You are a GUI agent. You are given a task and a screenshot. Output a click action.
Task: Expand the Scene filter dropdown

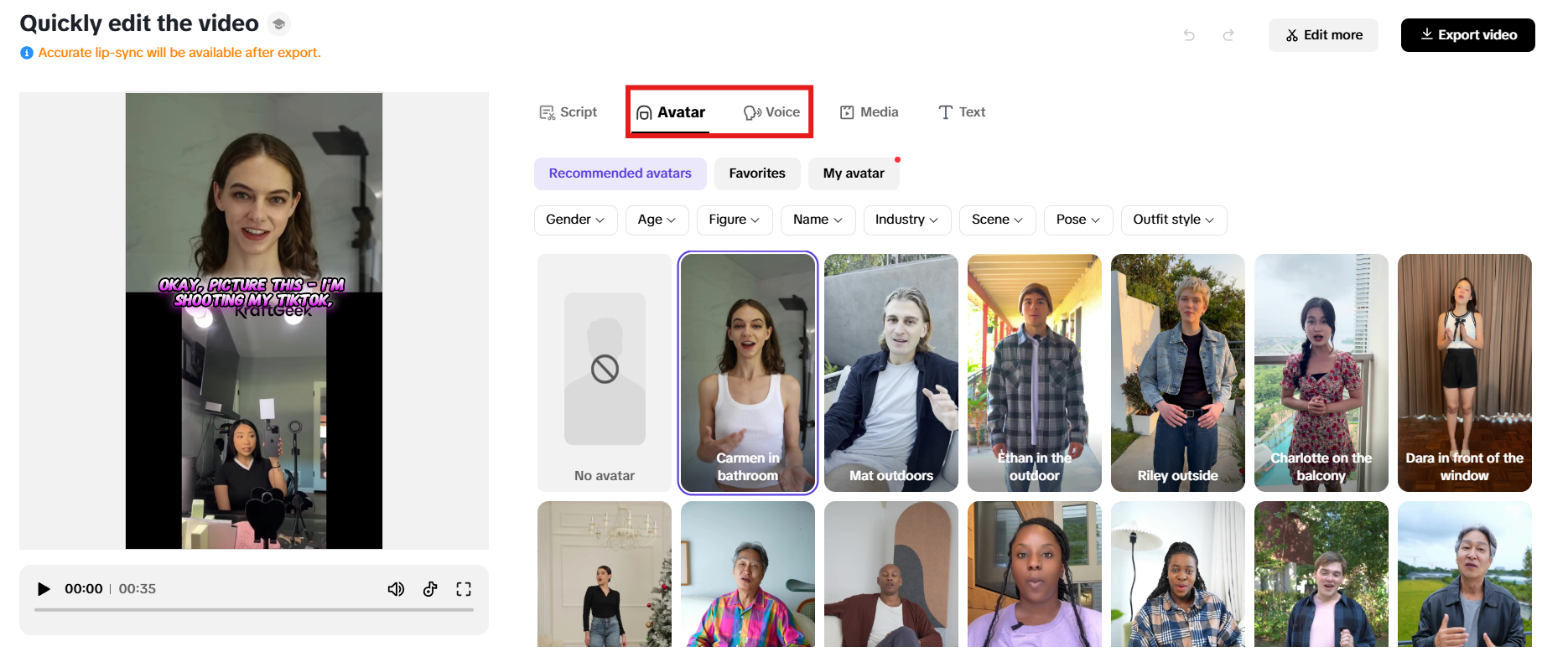point(997,220)
